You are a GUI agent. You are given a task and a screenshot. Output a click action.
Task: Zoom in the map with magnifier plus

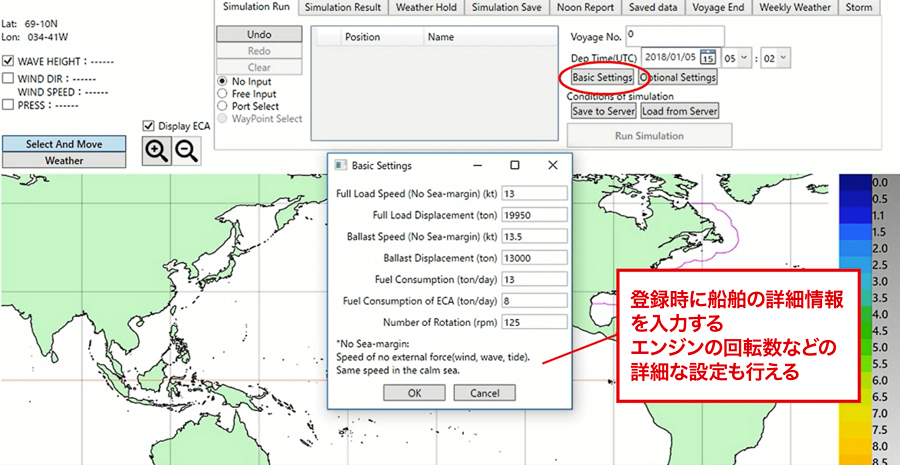(157, 150)
